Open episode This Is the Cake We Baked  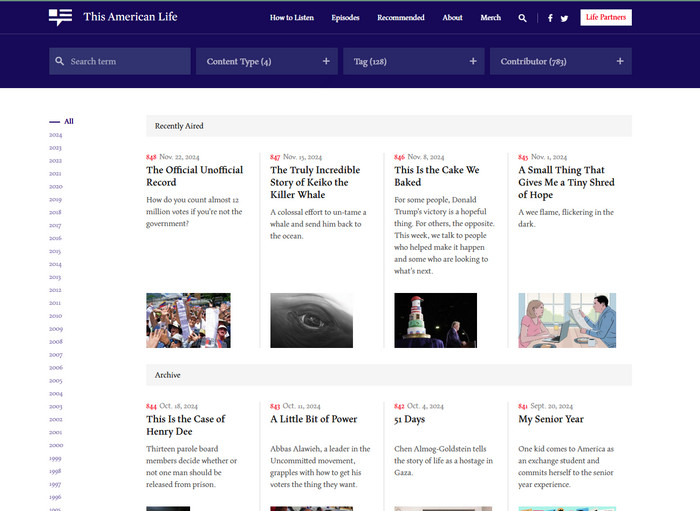pos(436,176)
